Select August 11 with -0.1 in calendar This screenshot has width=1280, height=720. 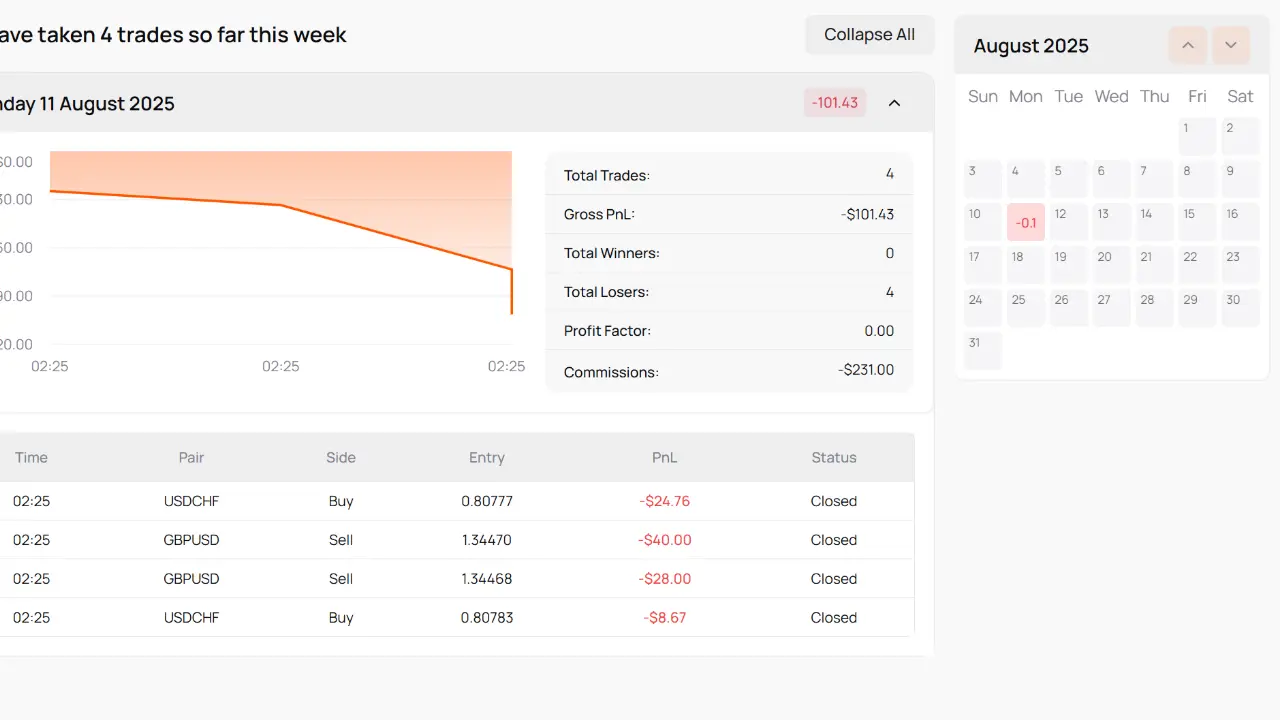(1026, 222)
